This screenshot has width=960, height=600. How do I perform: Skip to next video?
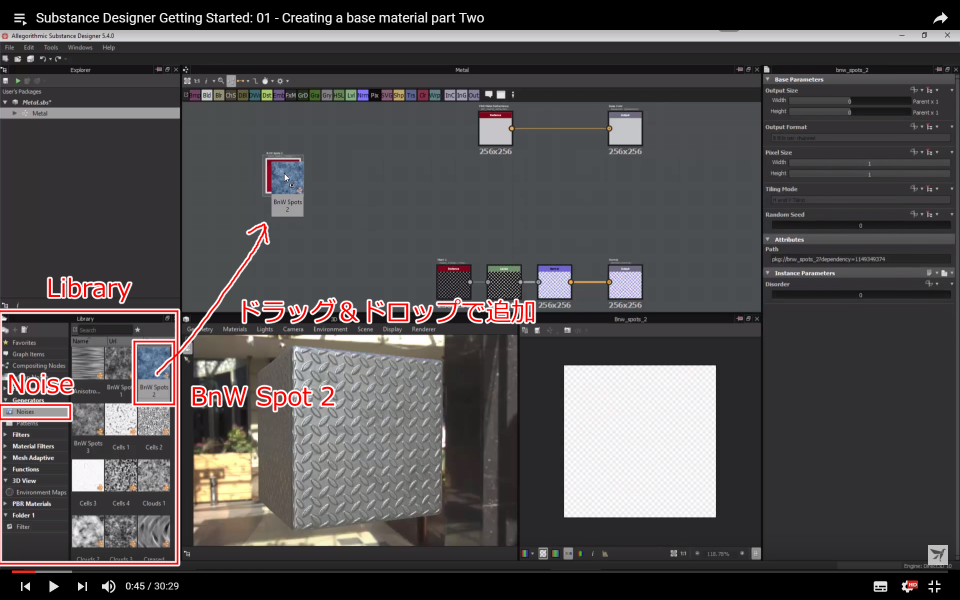[x=82, y=586]
